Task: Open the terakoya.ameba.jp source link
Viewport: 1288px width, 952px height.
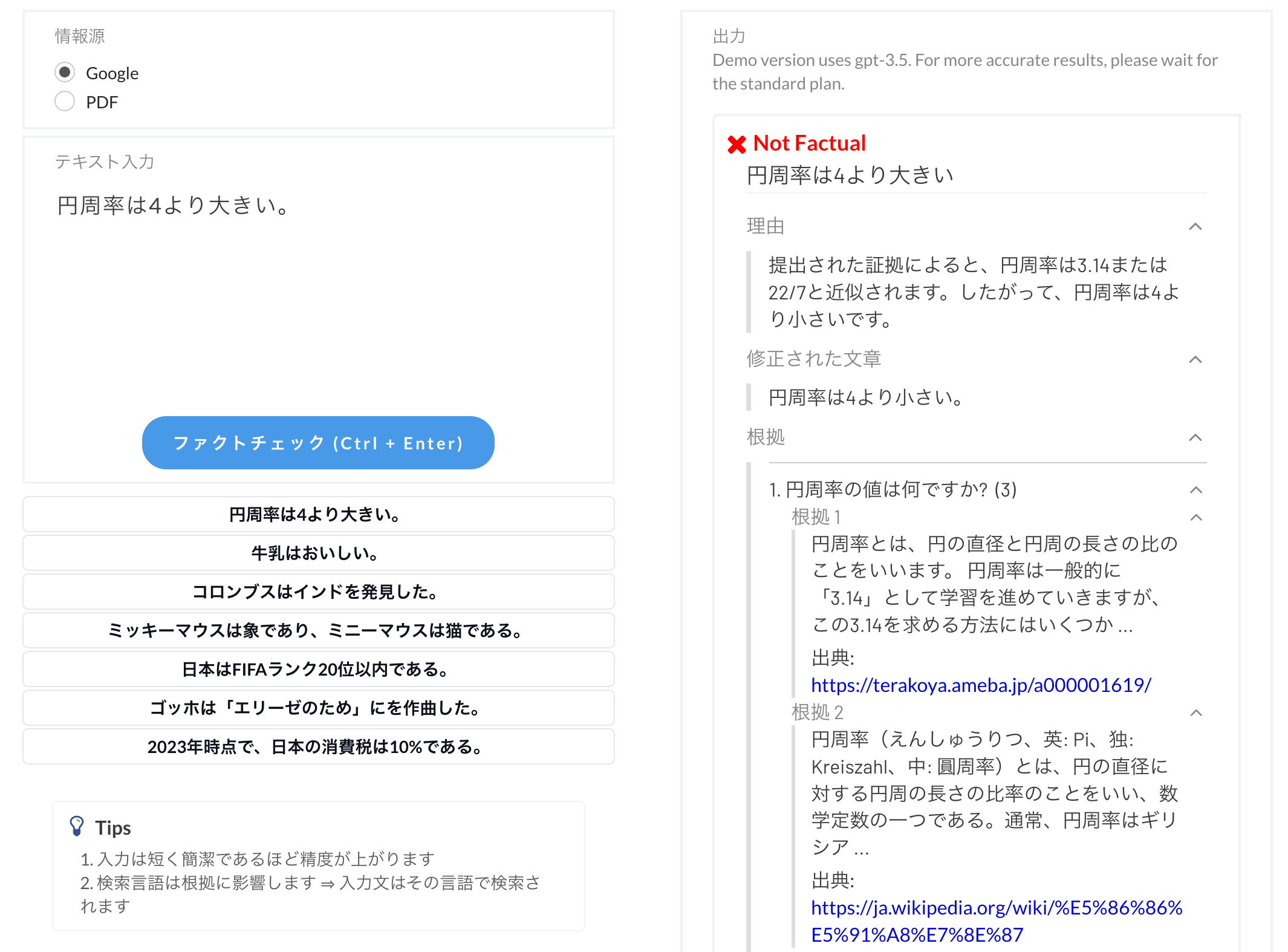Action: [x=980, y=686]
